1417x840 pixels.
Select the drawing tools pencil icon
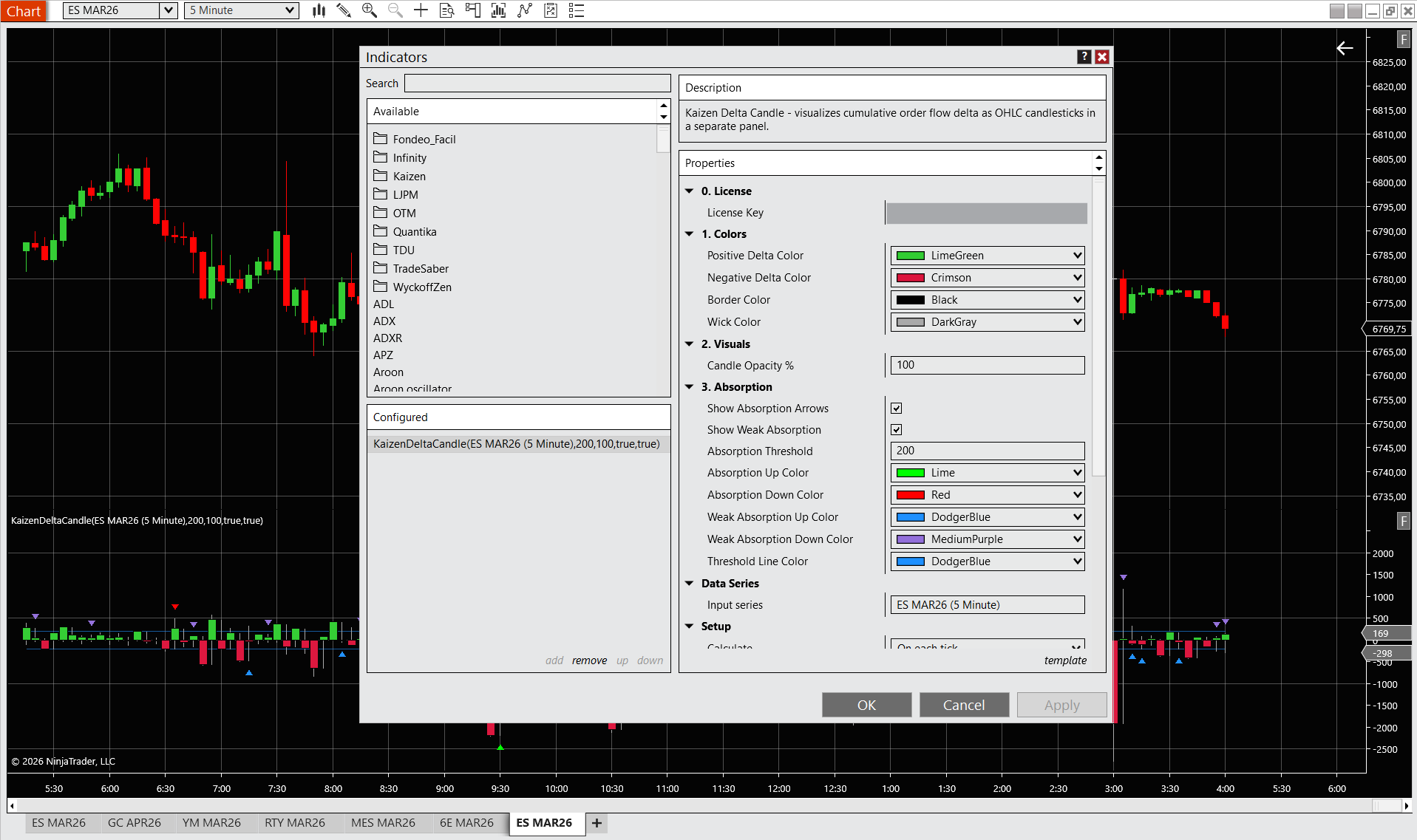344,10
